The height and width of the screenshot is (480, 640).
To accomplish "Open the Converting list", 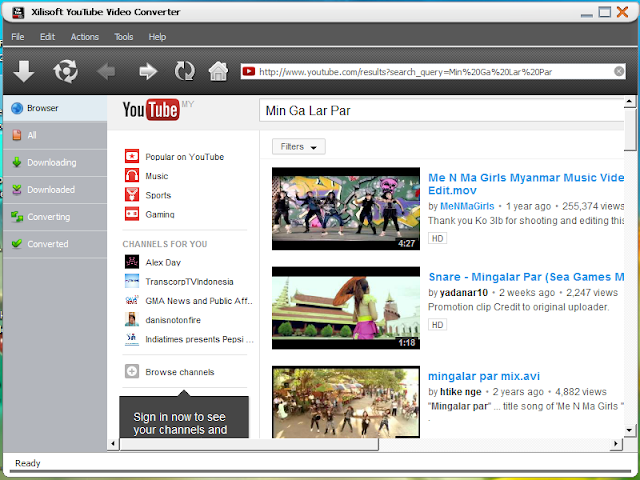I will (55, 217).
